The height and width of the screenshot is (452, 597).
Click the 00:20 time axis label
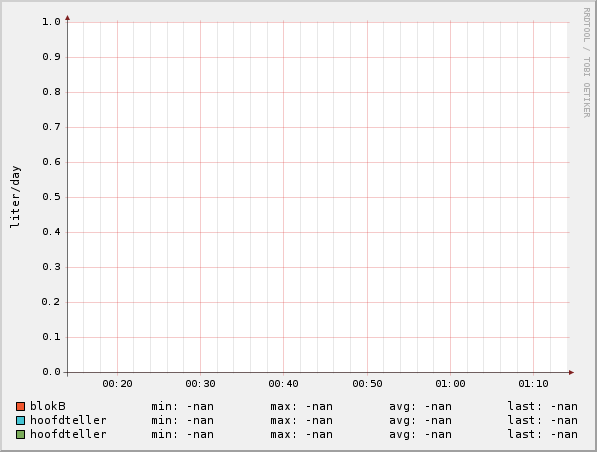(x=117, y=383)
